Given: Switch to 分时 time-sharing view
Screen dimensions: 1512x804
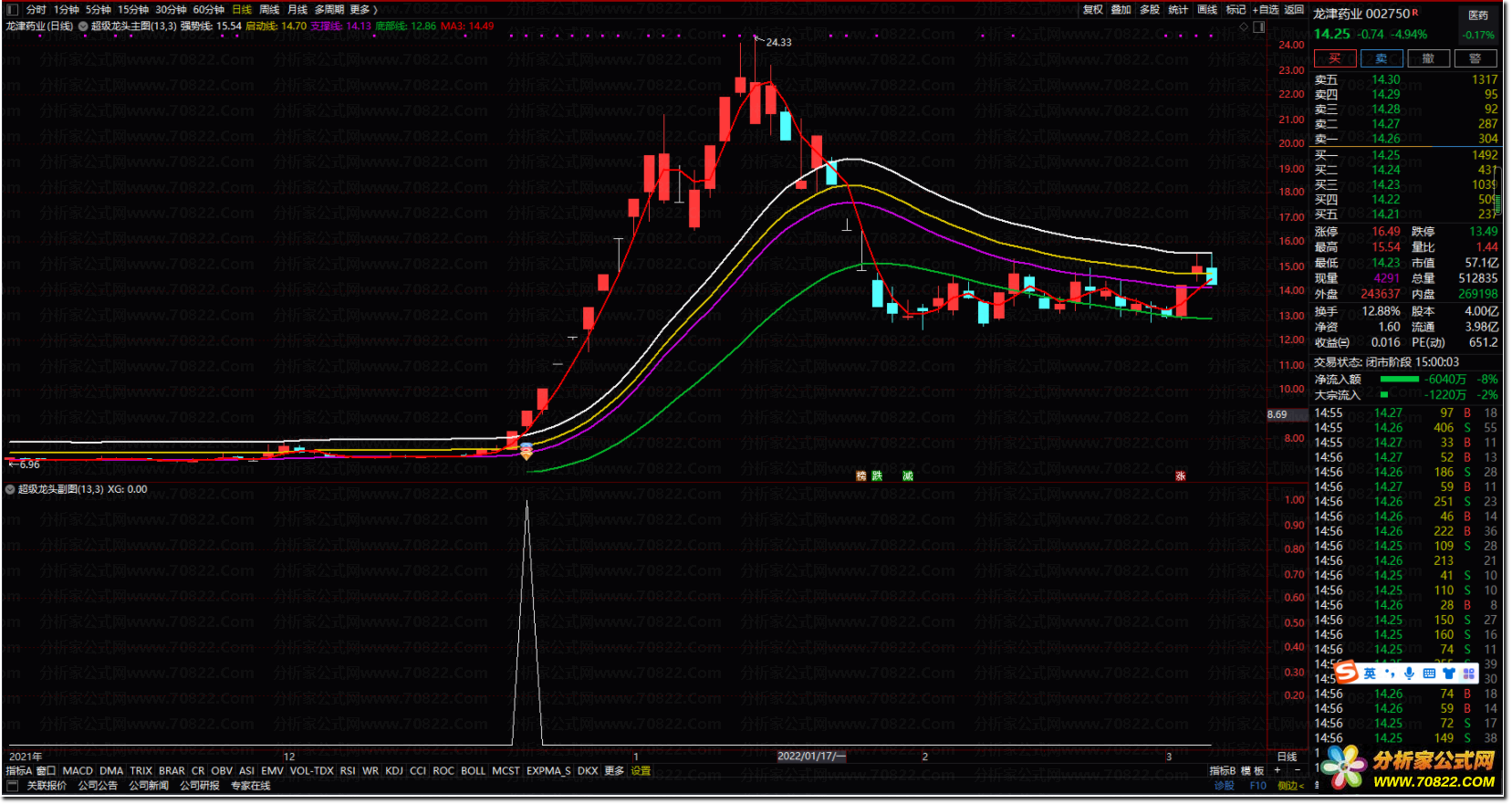Looking at the screenshot, I should (36, 10).
